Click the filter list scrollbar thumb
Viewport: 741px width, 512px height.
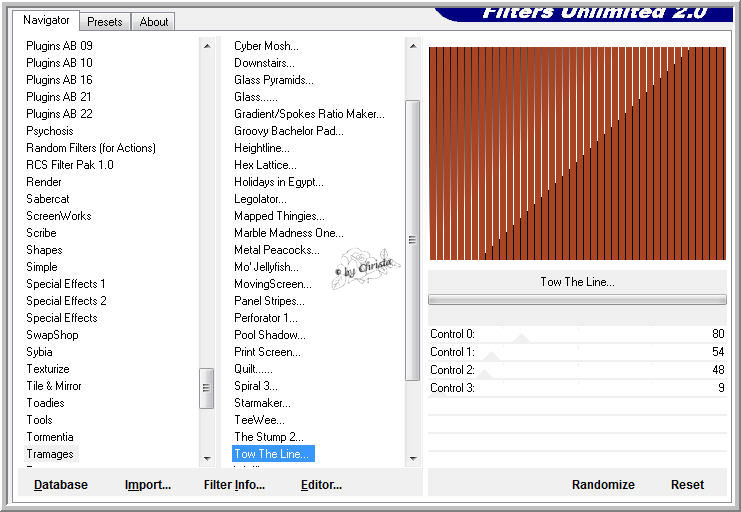pyautogui.click(x=413, y=240)
